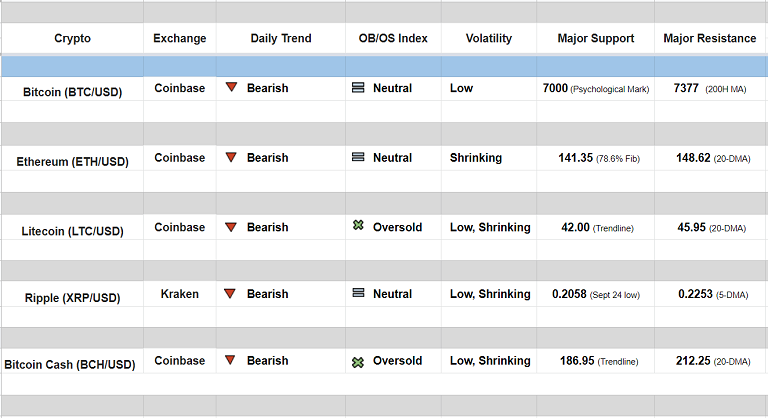The image size is (768, 418).
Task: Select the Daily Trend column header
Action: tap(281, 39)
